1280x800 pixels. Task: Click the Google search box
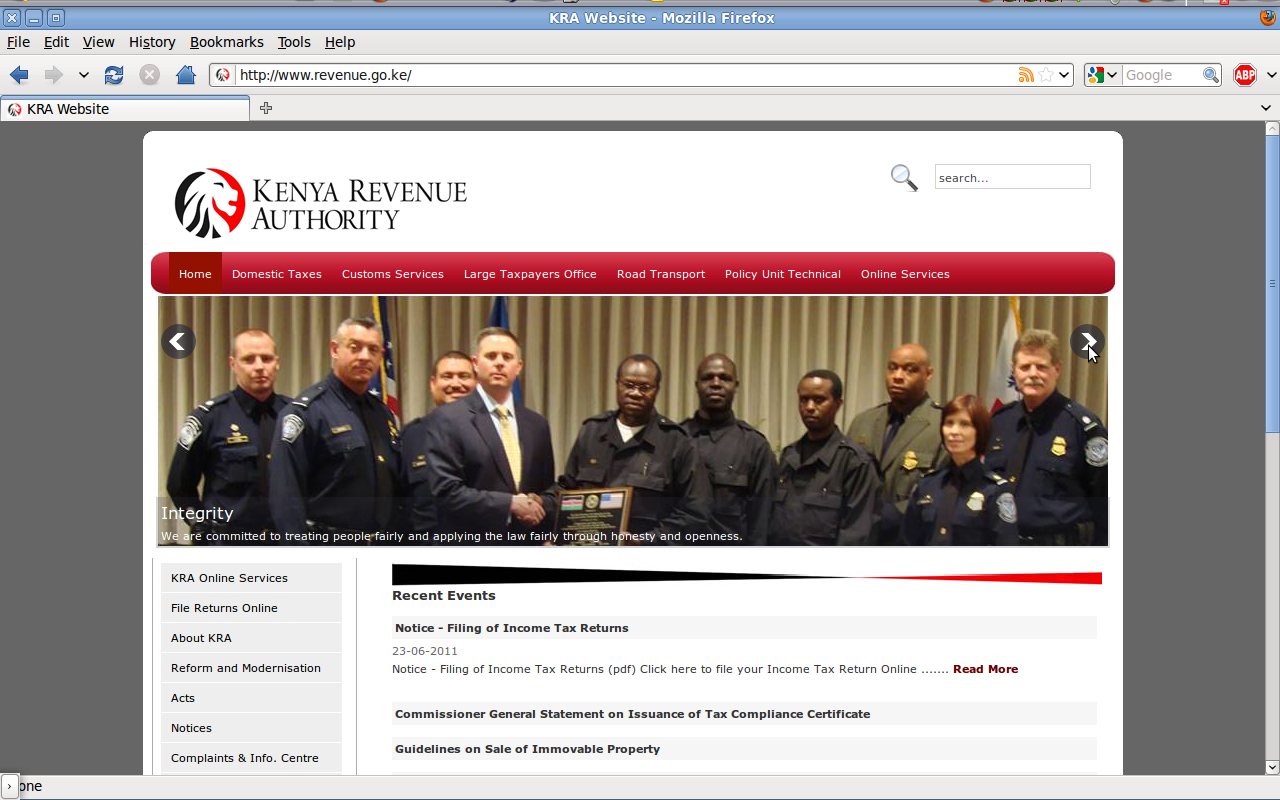[1161, 75]
